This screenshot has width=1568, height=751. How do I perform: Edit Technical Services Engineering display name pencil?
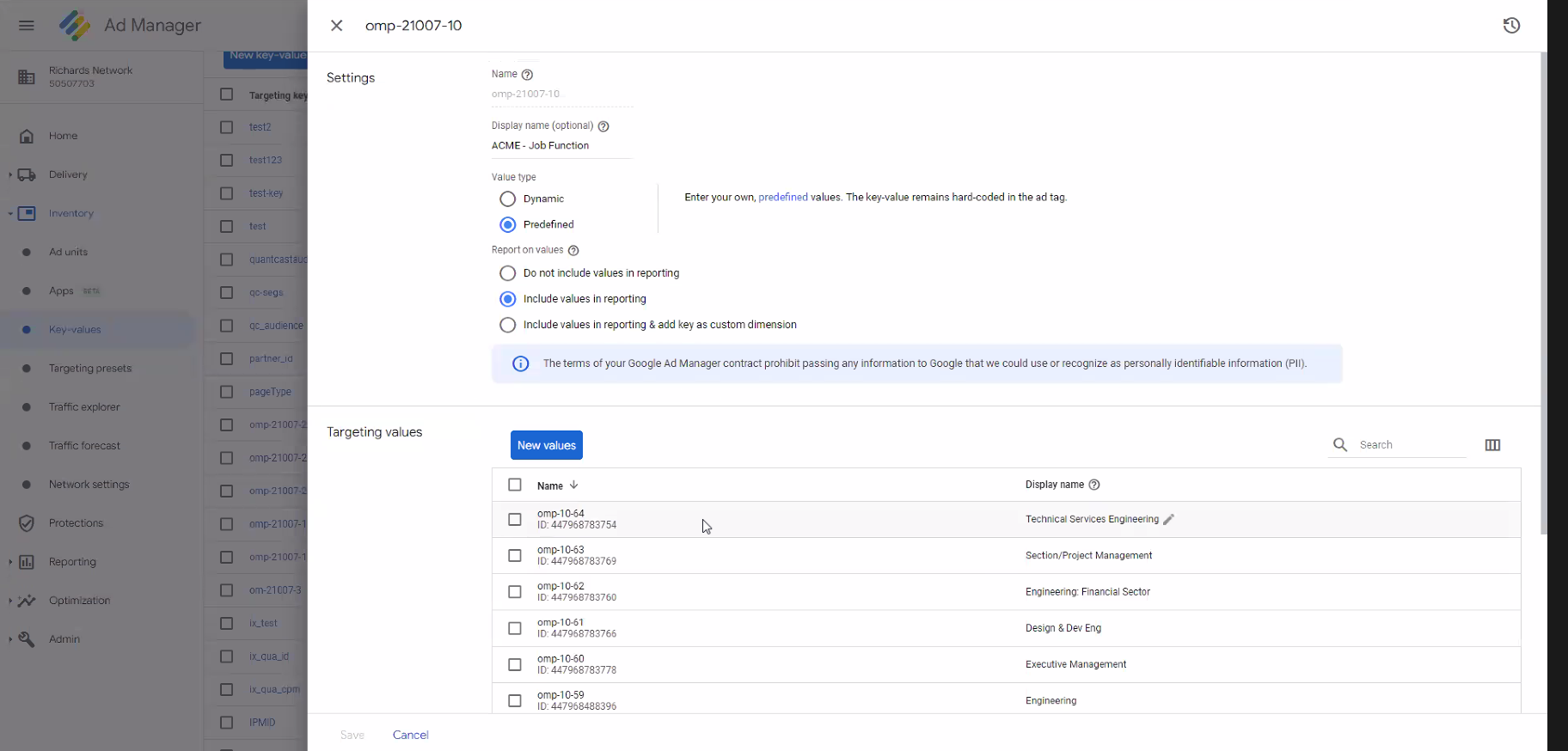click(1168, 520)
